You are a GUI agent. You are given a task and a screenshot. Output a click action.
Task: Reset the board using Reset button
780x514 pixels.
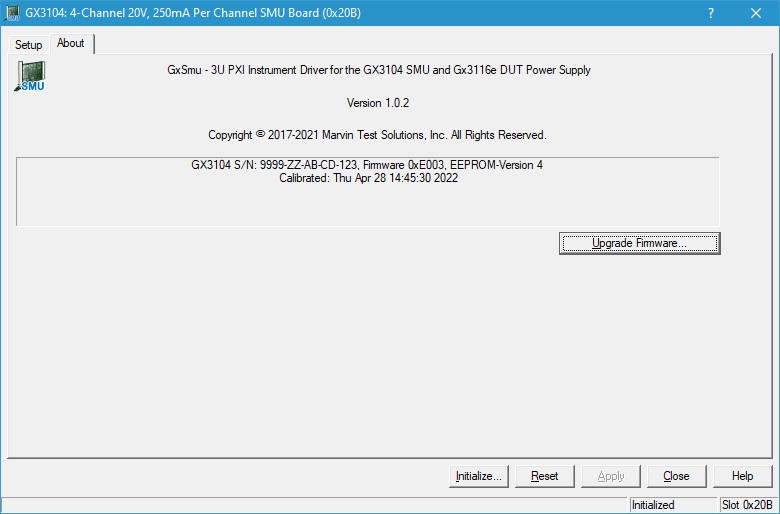(x=545, y=476)
